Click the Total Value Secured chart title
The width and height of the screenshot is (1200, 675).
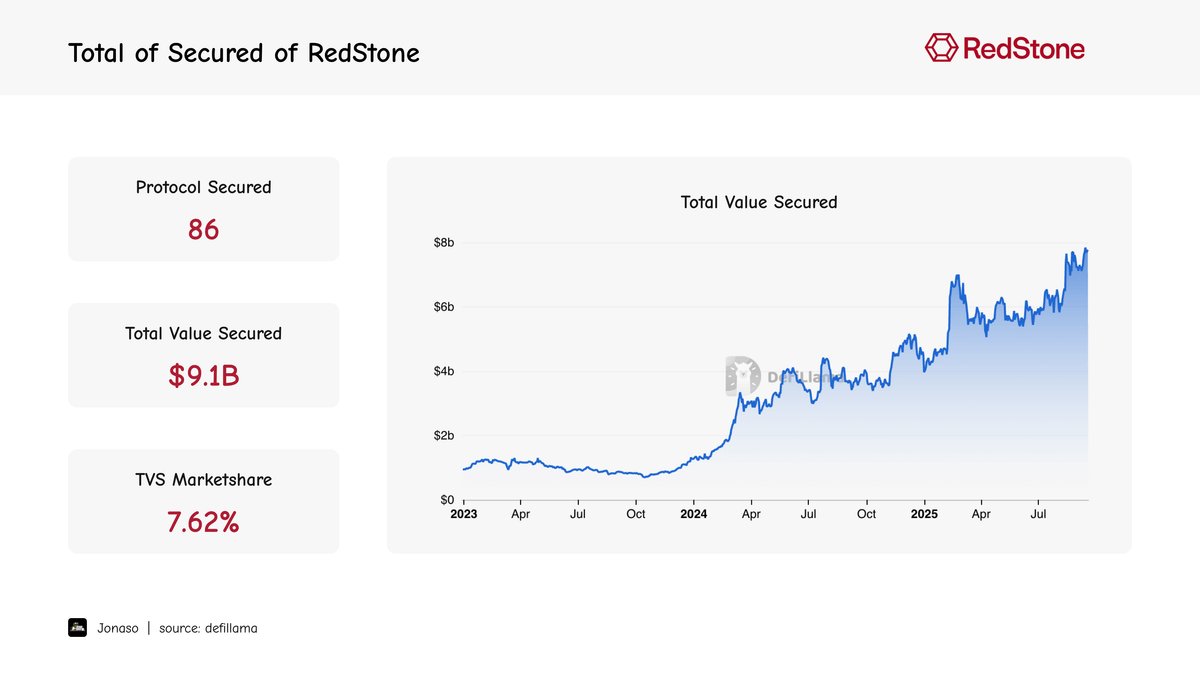758,202
